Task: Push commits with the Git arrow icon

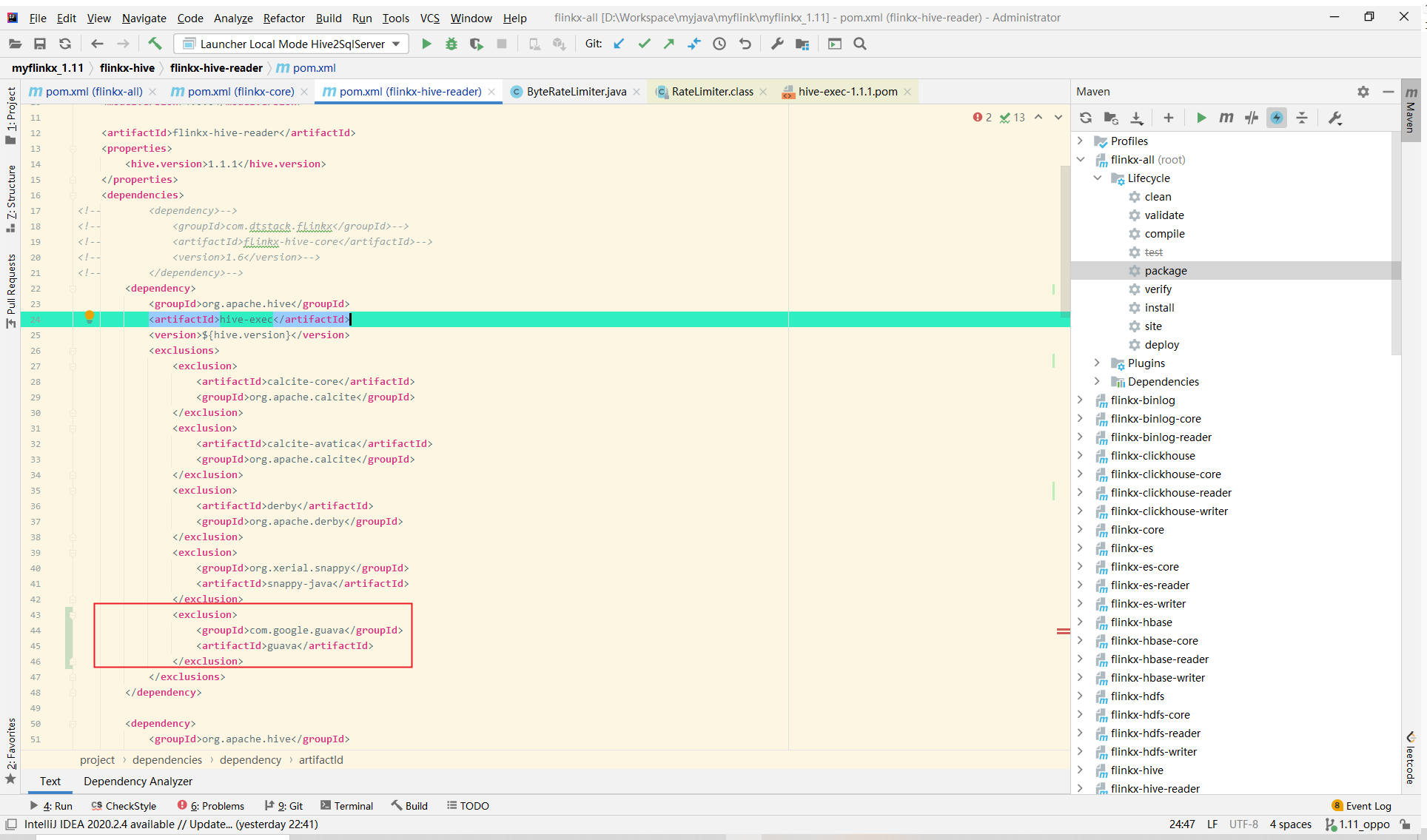Action: (x=669, y=44)
